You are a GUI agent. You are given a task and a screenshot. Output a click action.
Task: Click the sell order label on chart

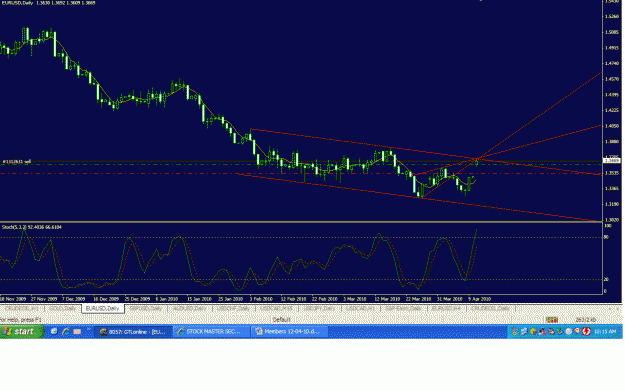point(17,162)
